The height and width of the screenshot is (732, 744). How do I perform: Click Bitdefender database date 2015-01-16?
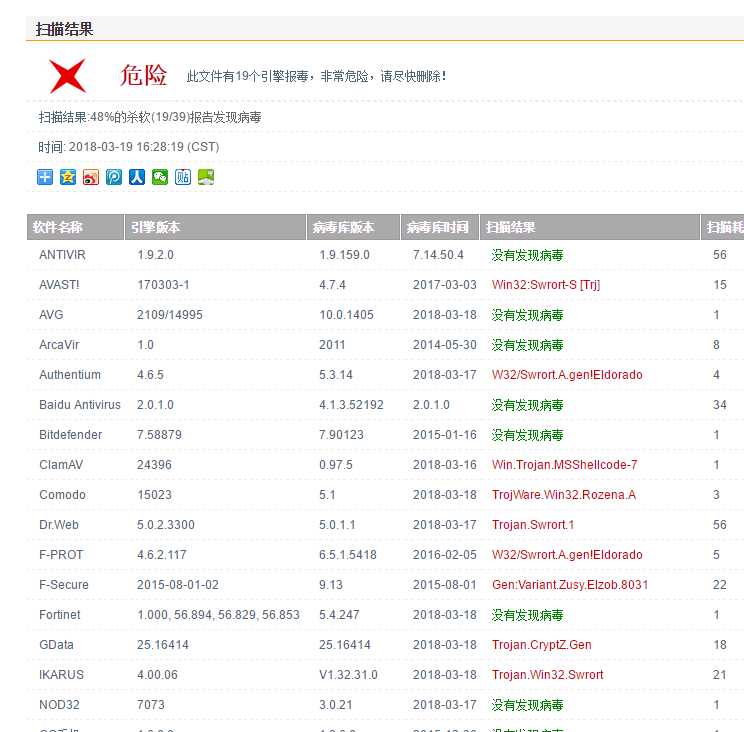coord(445,435)
